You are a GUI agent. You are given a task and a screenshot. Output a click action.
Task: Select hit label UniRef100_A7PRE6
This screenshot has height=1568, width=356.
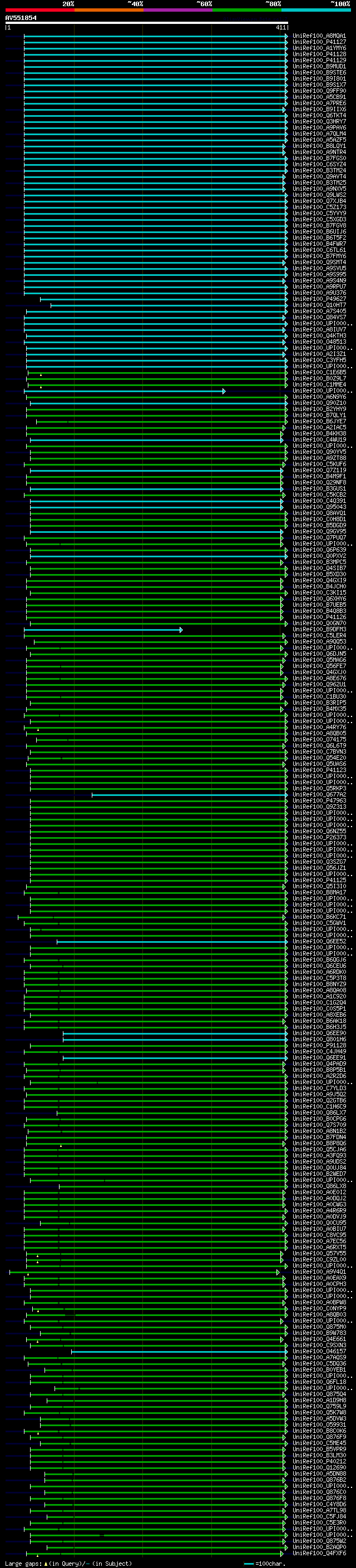[319, 103]
